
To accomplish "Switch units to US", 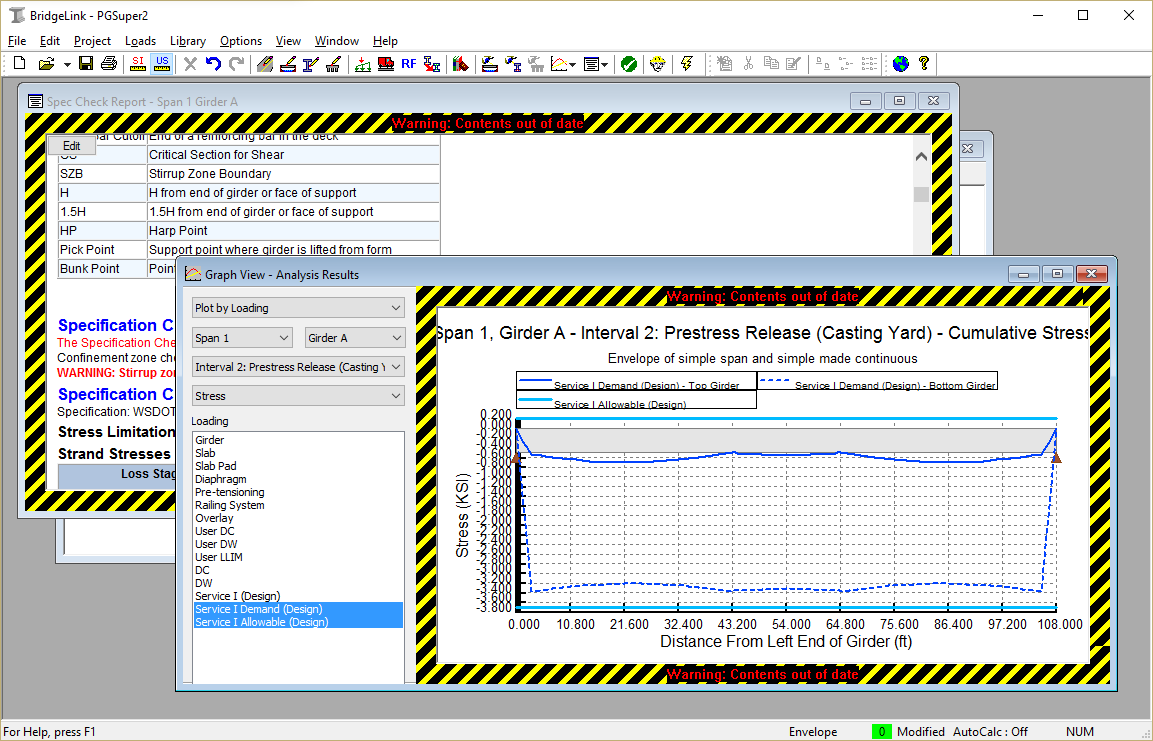I will (x=162, y=64).
